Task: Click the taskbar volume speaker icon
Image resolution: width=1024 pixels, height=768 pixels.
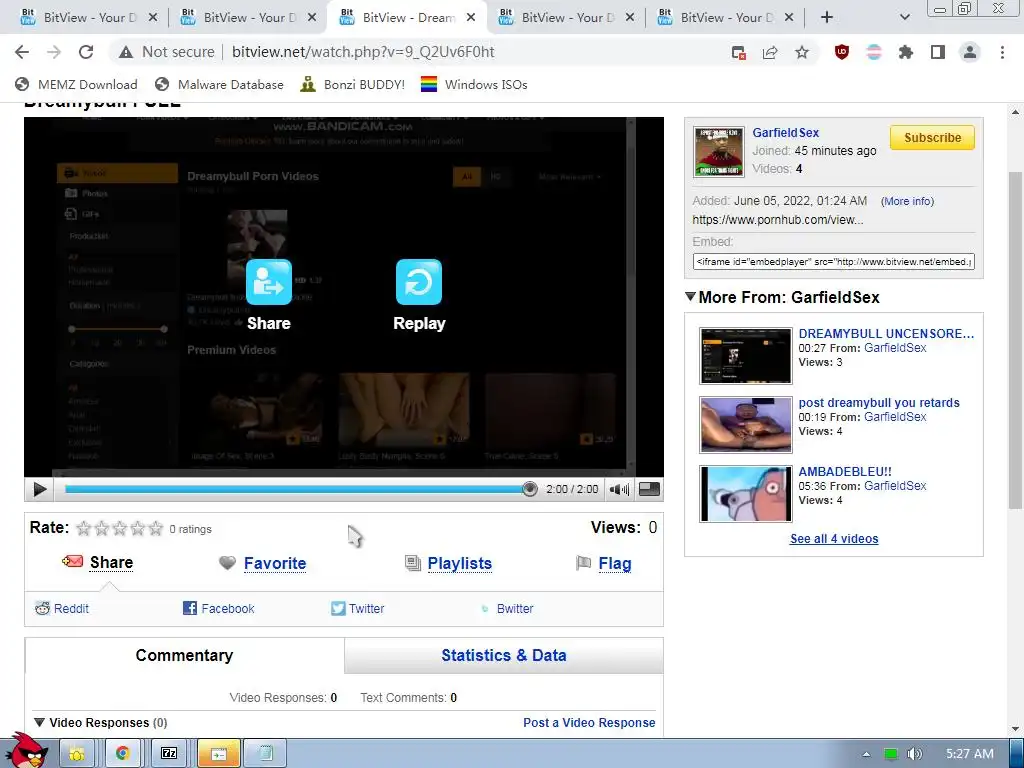Action: tap(914, 754)
